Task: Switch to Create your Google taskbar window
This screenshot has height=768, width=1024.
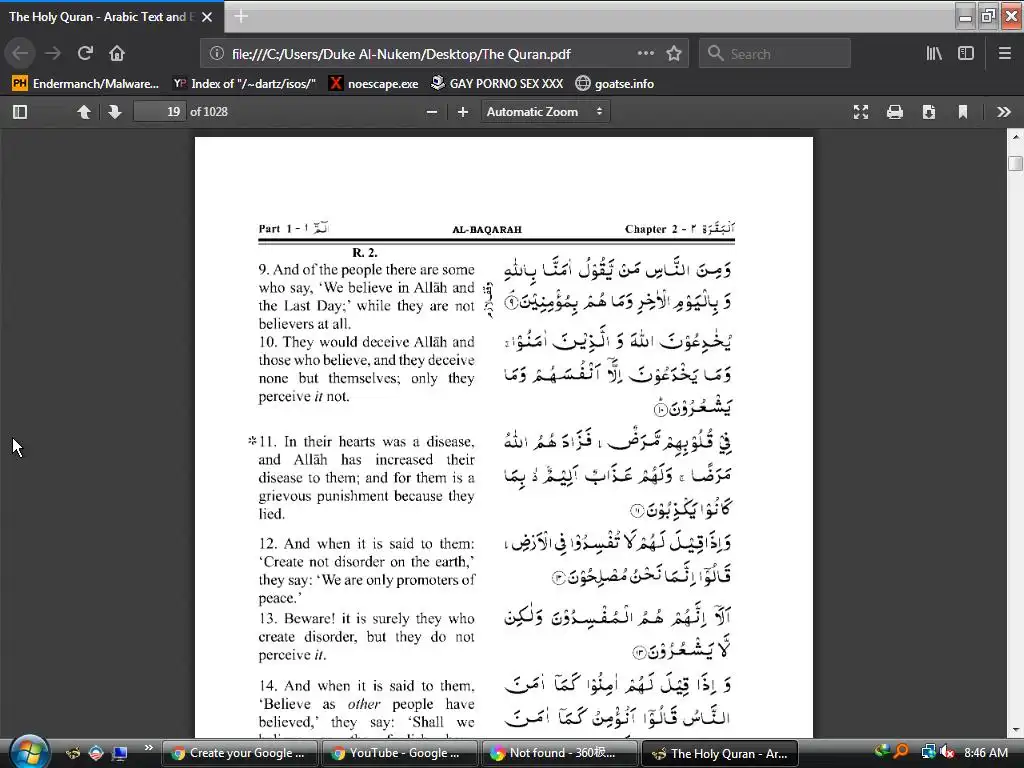Action: click(x=239, y=753)
